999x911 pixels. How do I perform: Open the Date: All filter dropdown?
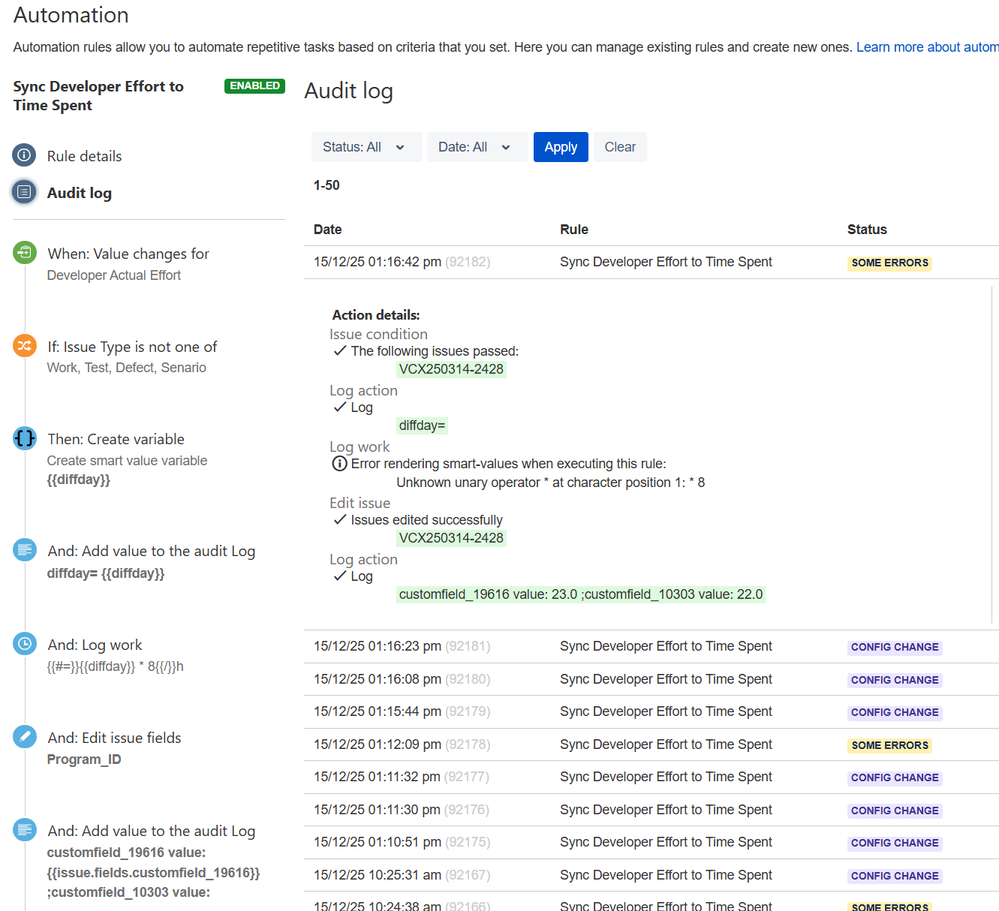click(x=477, y=147)
